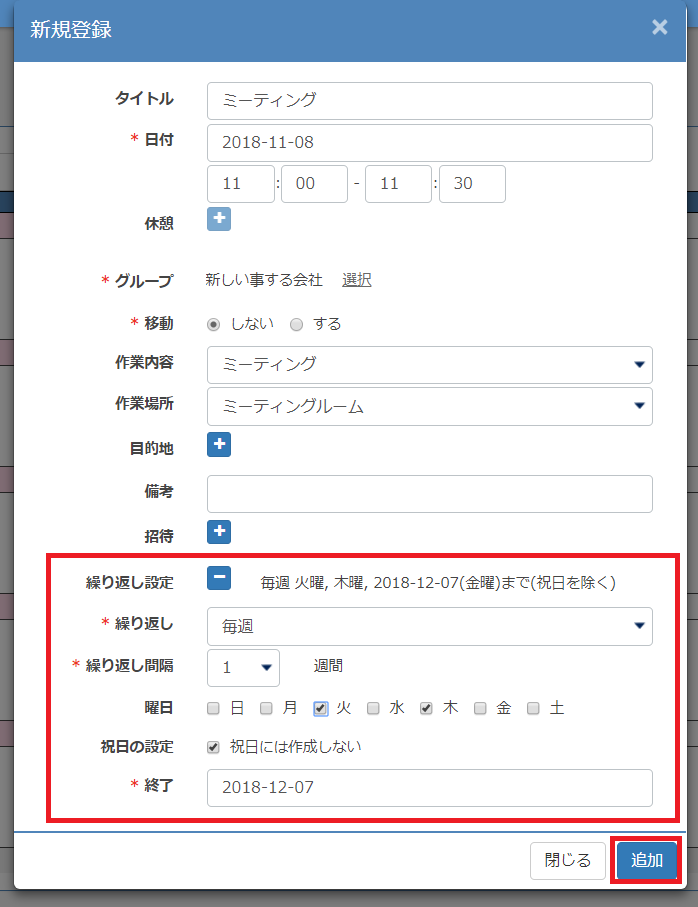Open the 繰り返し間隔 number dropdown
Screen dimensions: 698x907
click(243, 668)
